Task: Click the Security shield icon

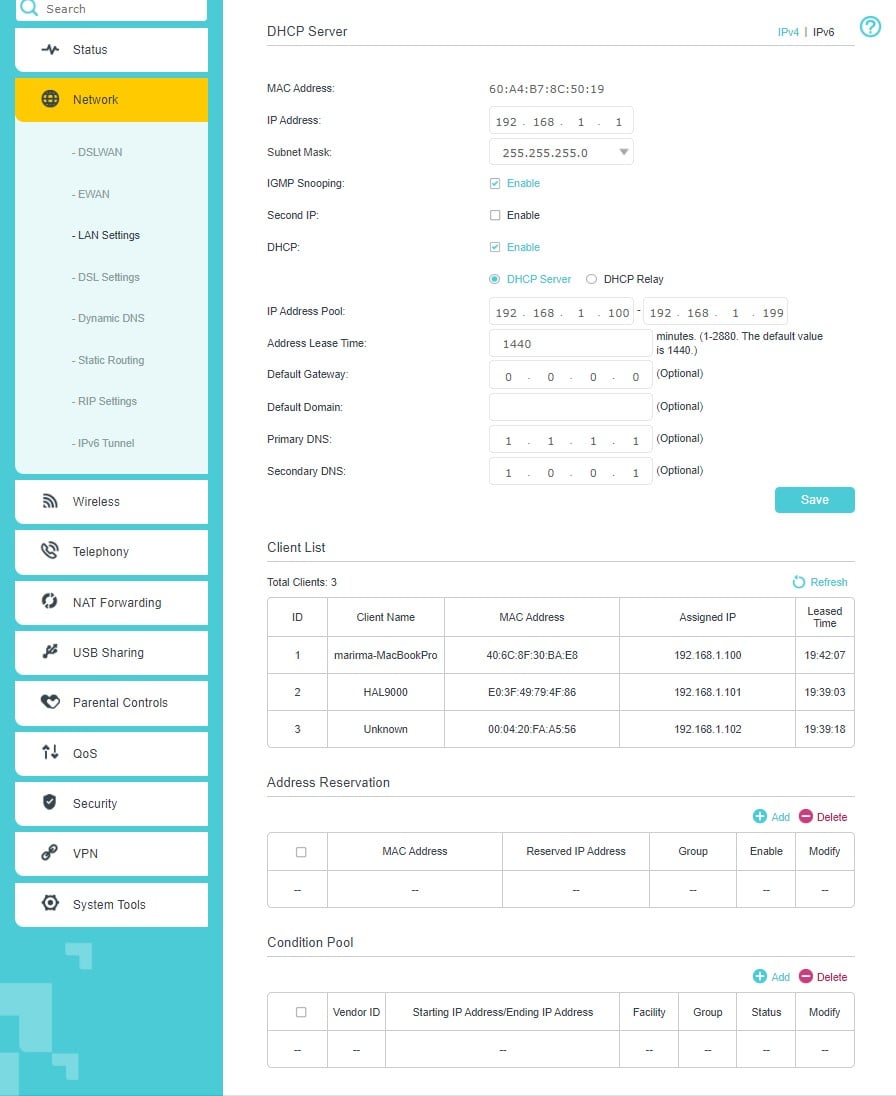Action: point(50,802)
